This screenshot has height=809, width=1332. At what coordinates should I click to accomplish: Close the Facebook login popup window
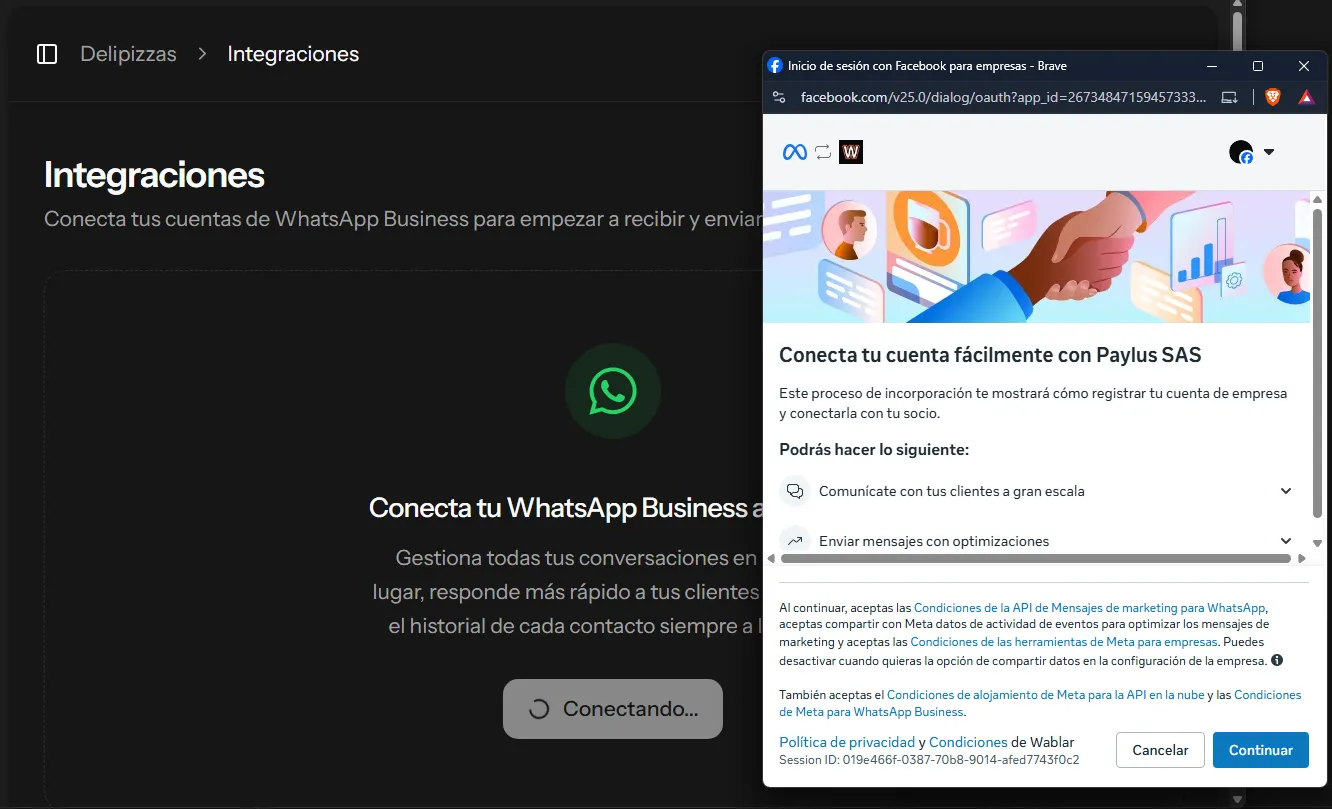[1304, 66]
